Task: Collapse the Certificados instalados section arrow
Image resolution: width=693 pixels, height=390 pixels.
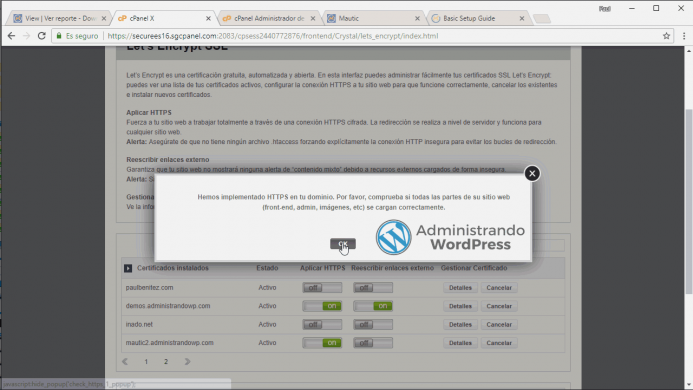Action: coord(128,268)
